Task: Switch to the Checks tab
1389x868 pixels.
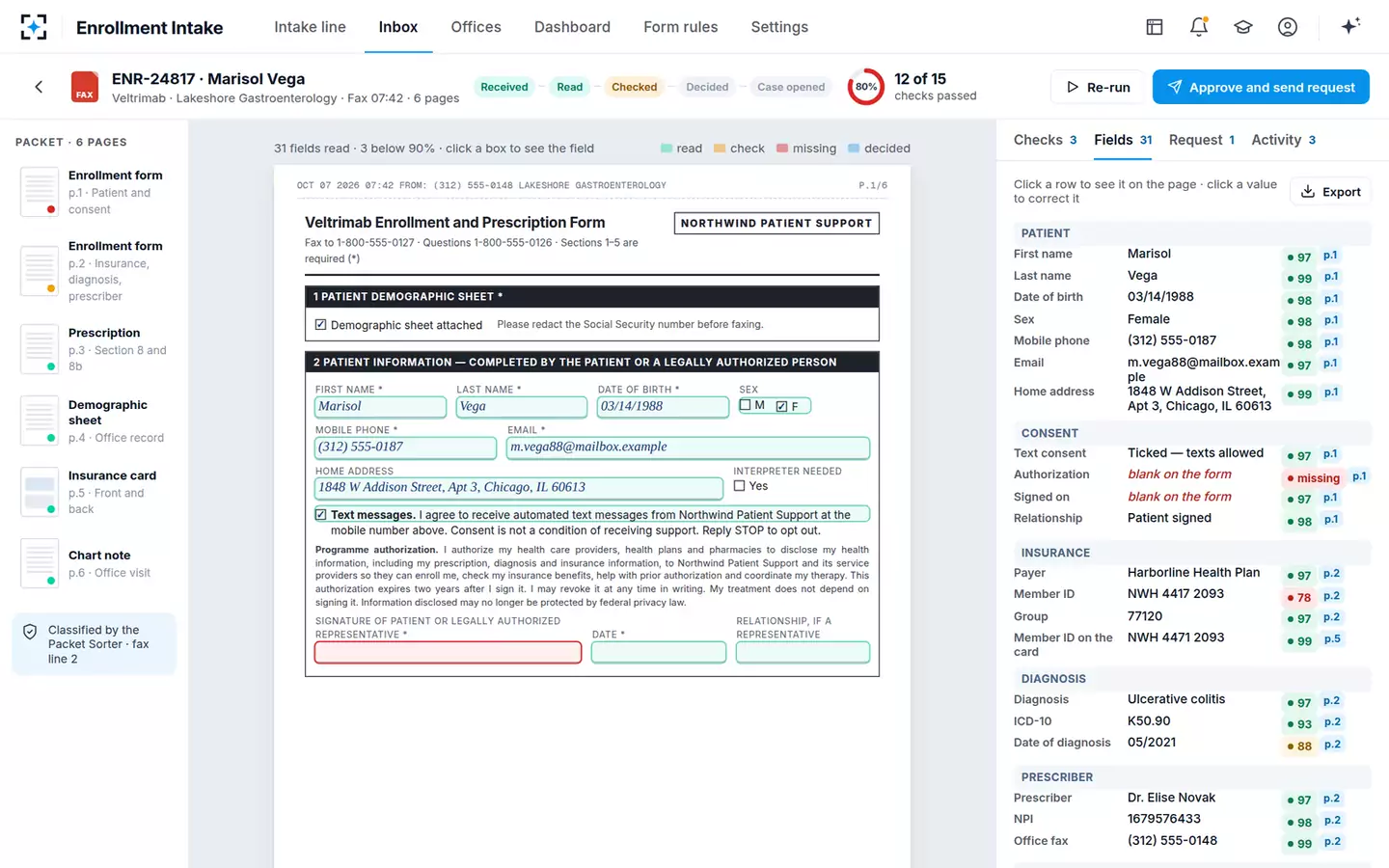Action: (x=1046, y=140)
